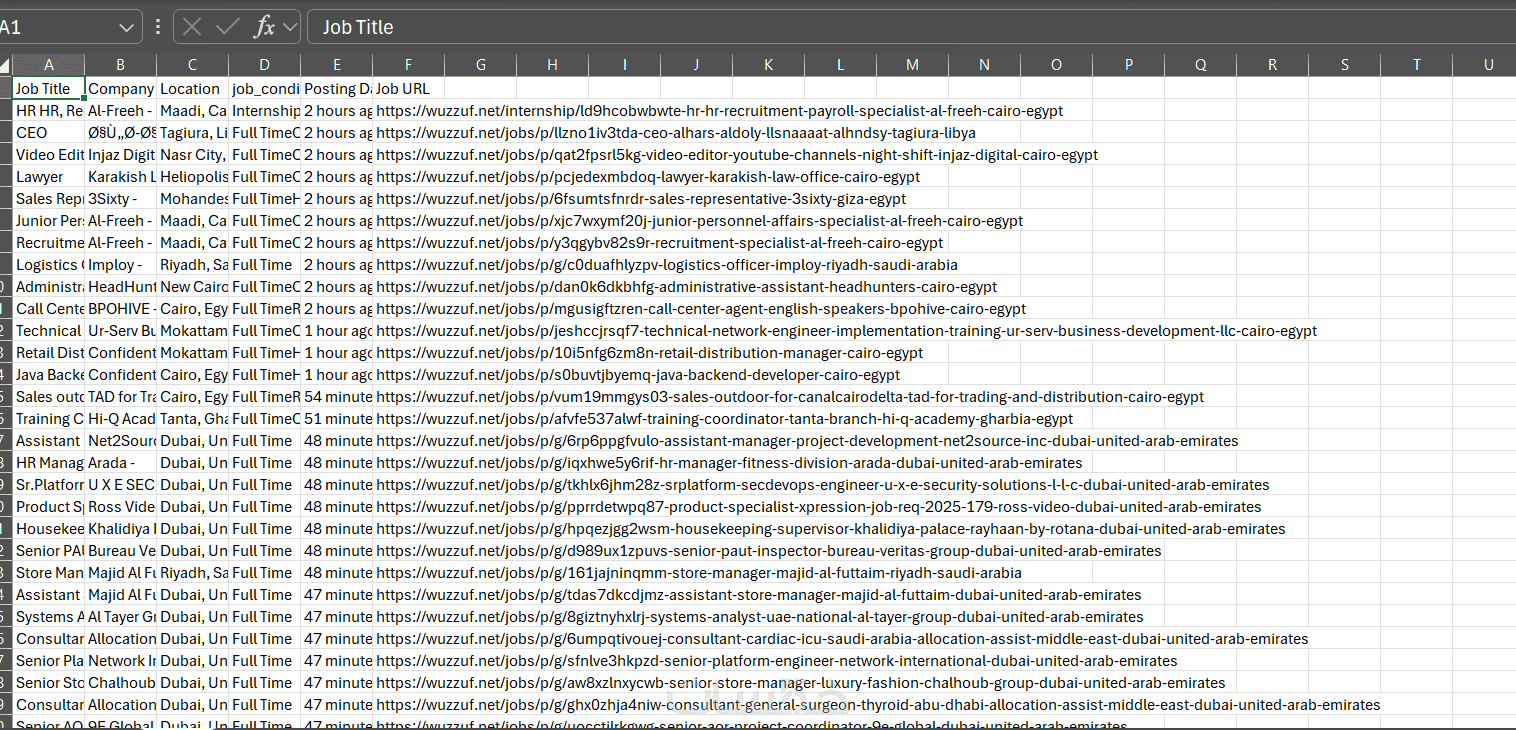Select the 'Sales Repr' job title cell

(x=49, y=198)
